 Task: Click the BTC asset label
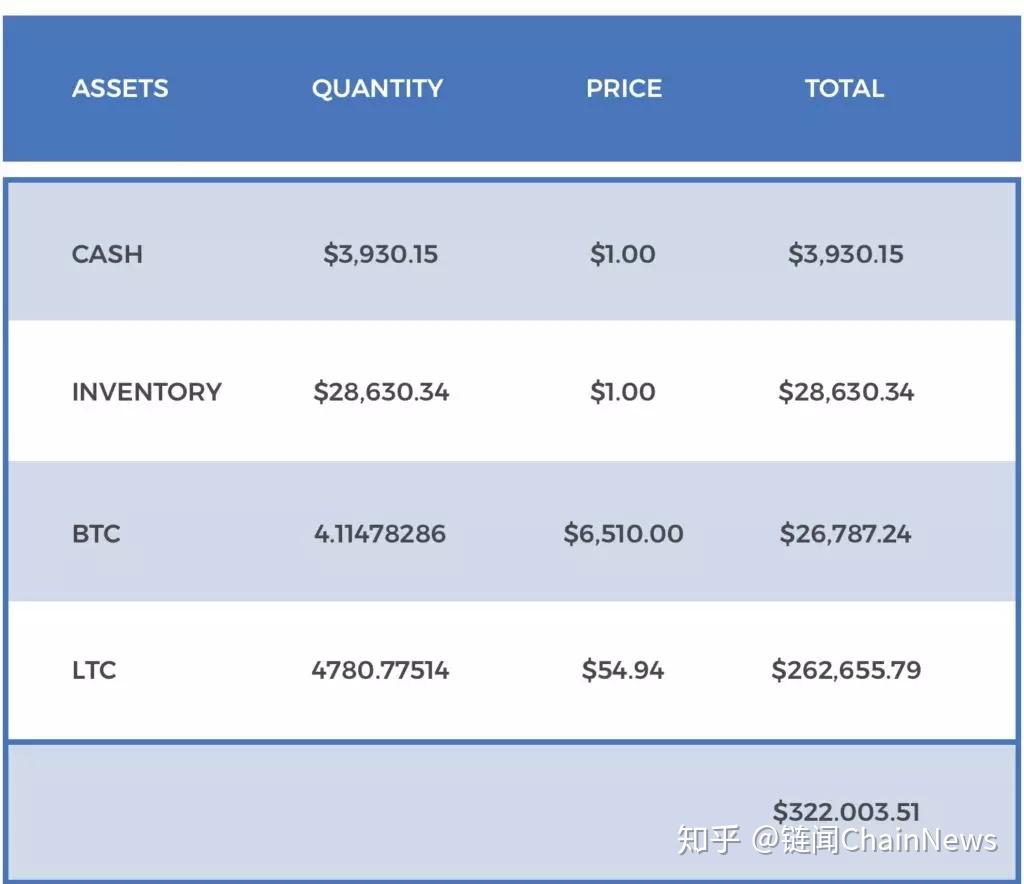96,533
